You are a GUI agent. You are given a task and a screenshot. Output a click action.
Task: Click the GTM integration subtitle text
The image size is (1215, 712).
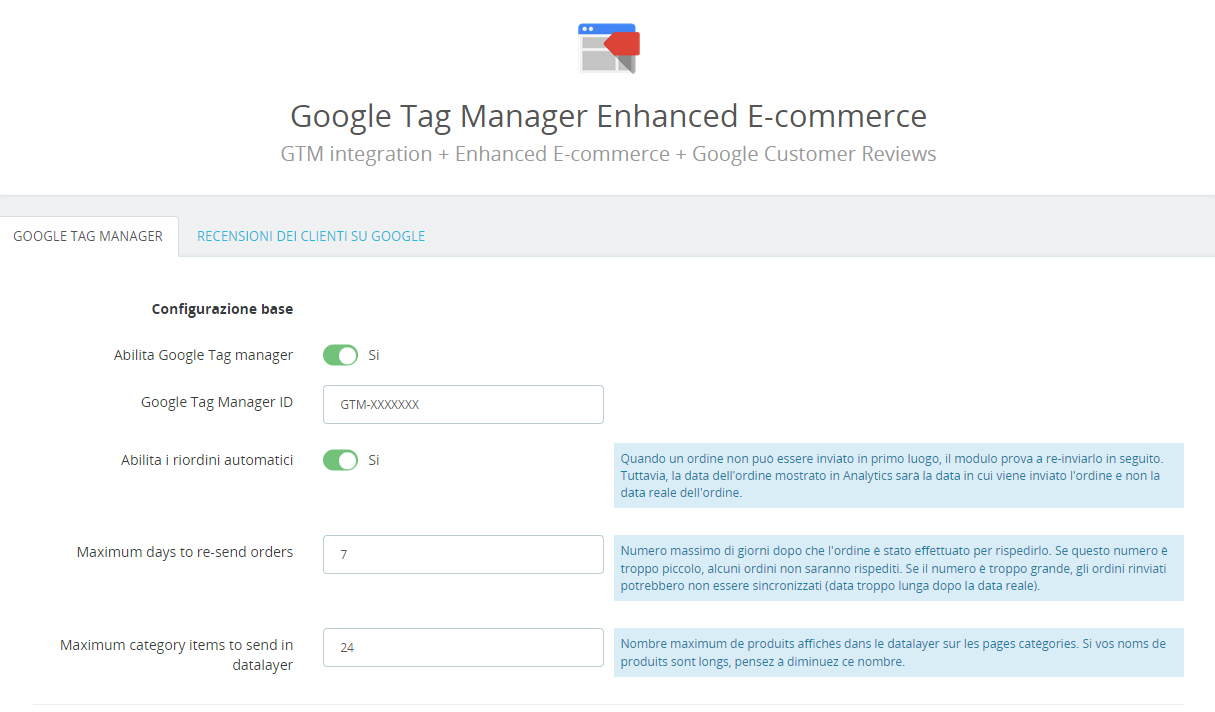[608, 154]
